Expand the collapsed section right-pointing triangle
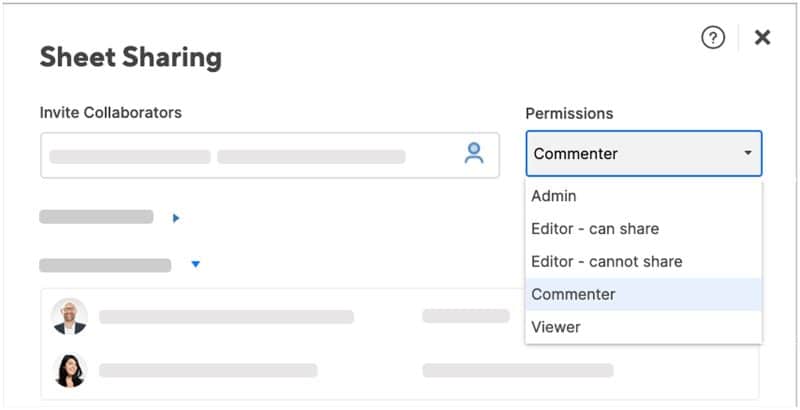Viewport: 800px width, 410px height. pyautogui.click(x=176, y=218)
